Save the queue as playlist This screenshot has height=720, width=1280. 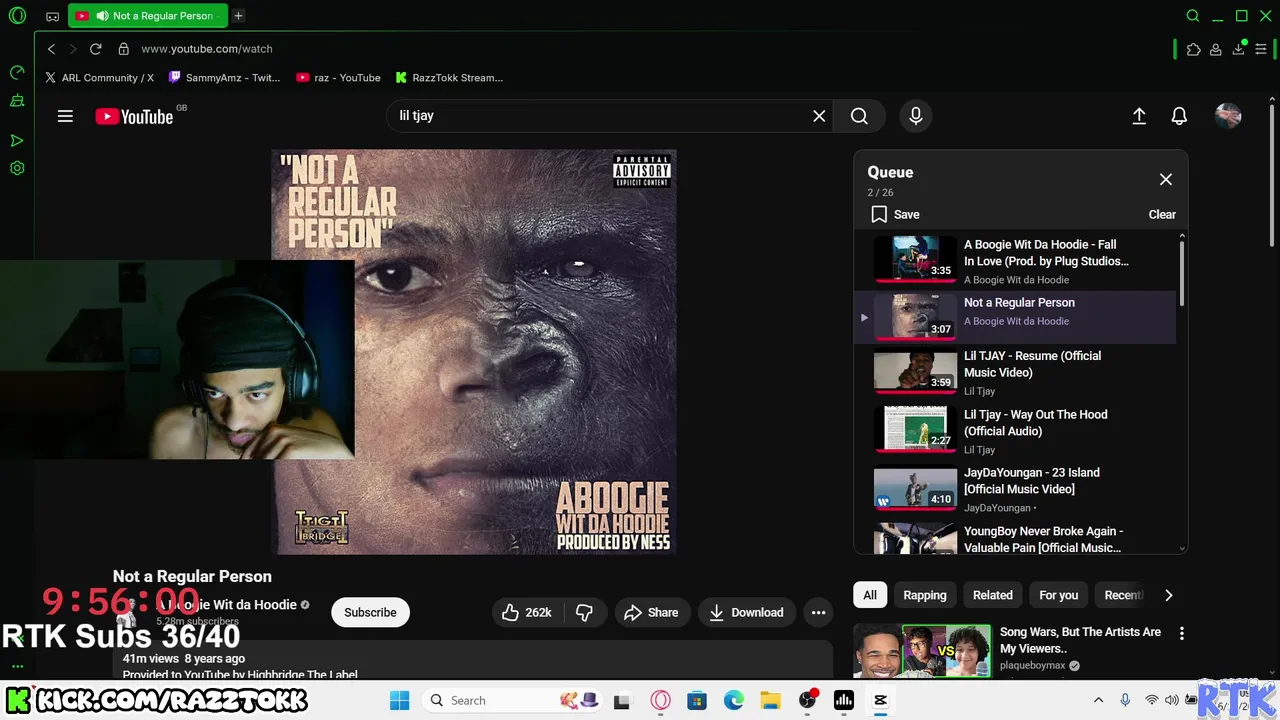tap(895, 214)
